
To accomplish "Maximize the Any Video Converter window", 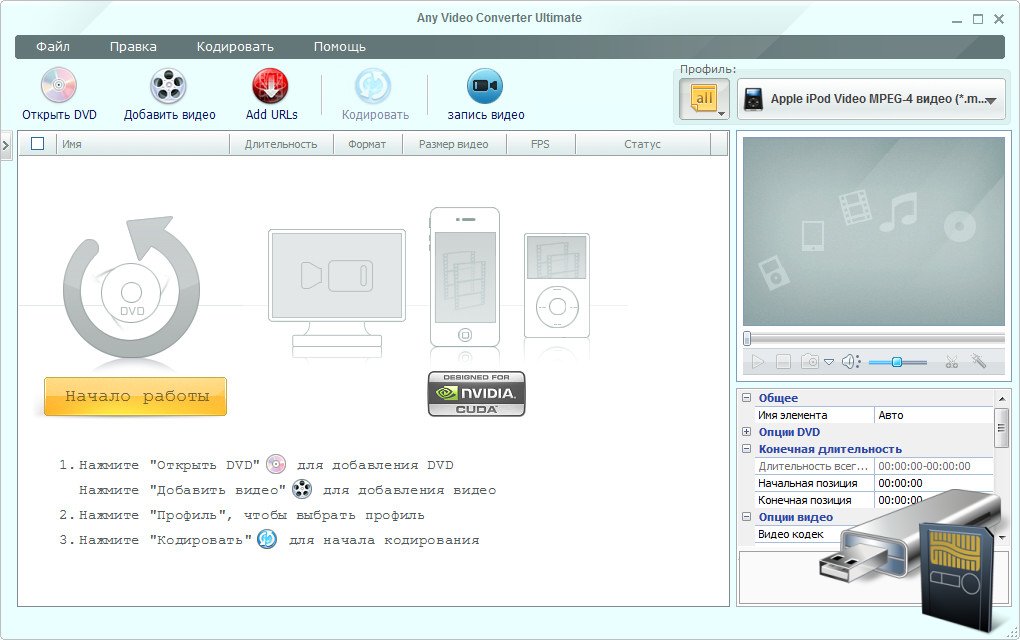I will tap(978, 20).
